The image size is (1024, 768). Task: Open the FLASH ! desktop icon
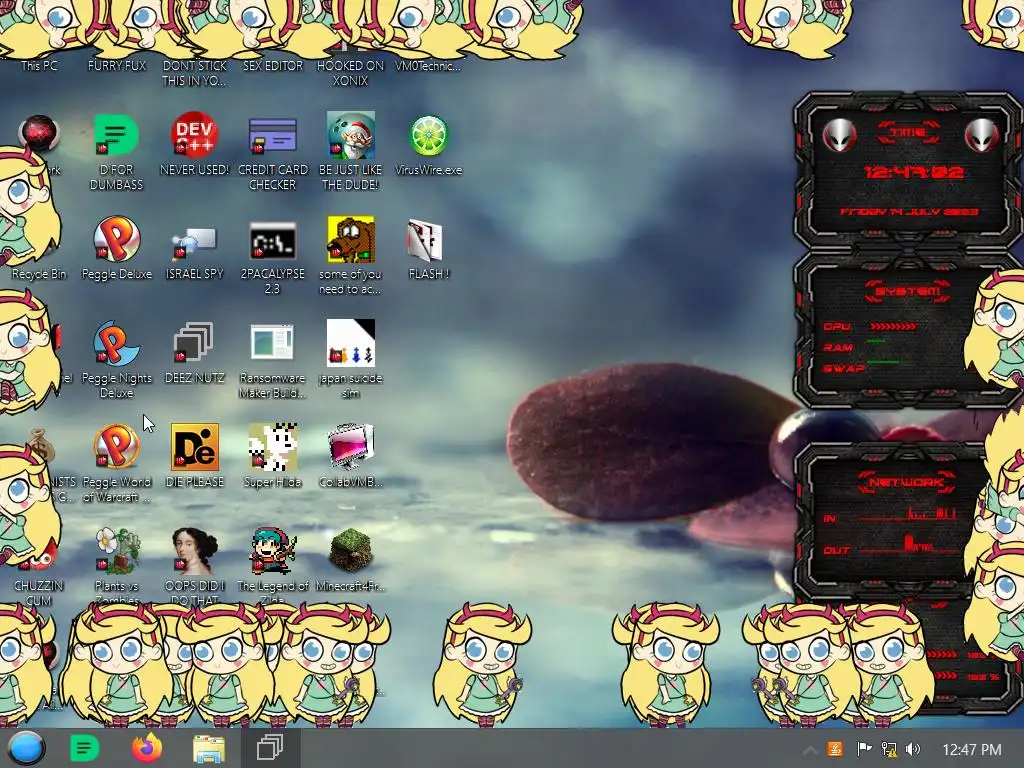click(425, 239)
